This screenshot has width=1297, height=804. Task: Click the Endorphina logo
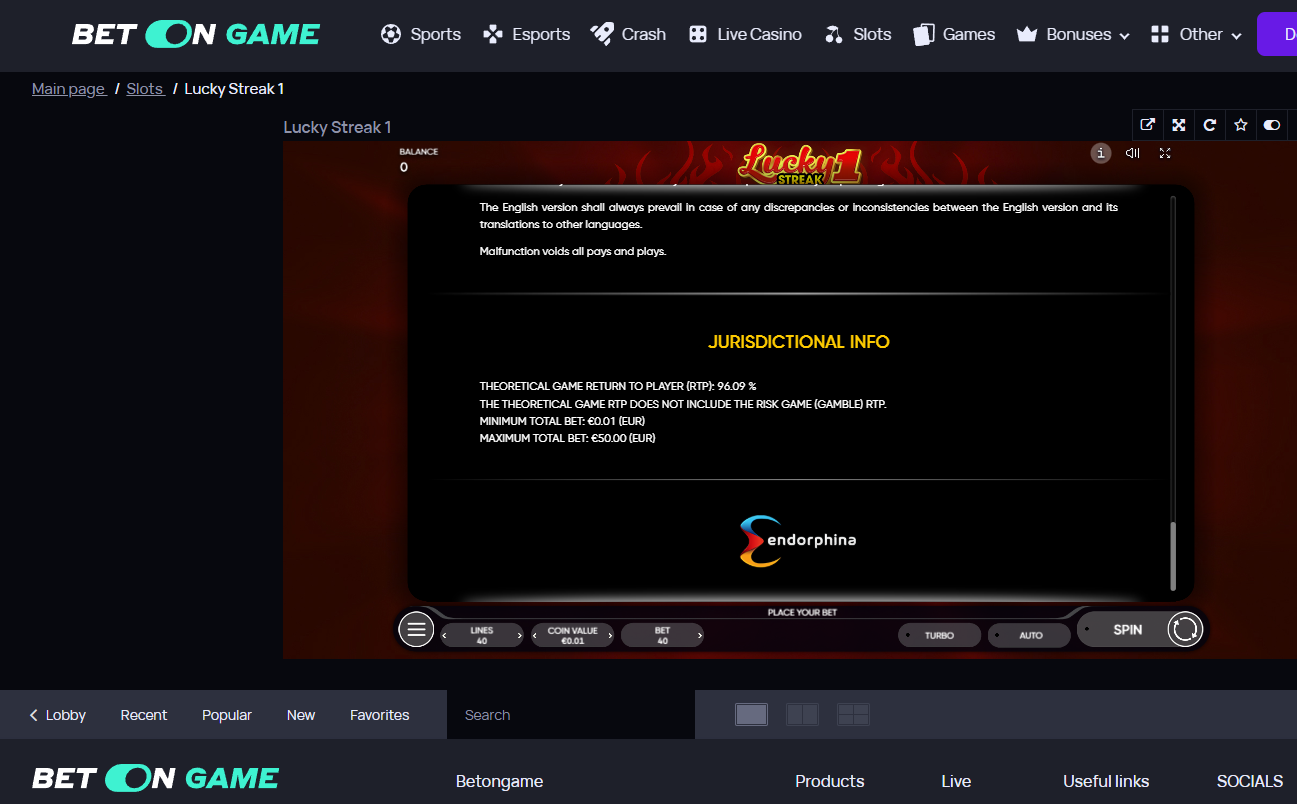(798, 541)
